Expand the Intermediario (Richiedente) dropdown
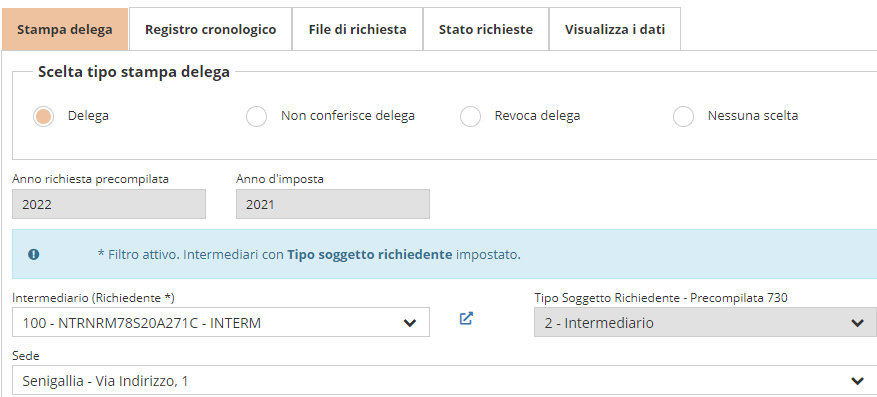 (221, 322)
